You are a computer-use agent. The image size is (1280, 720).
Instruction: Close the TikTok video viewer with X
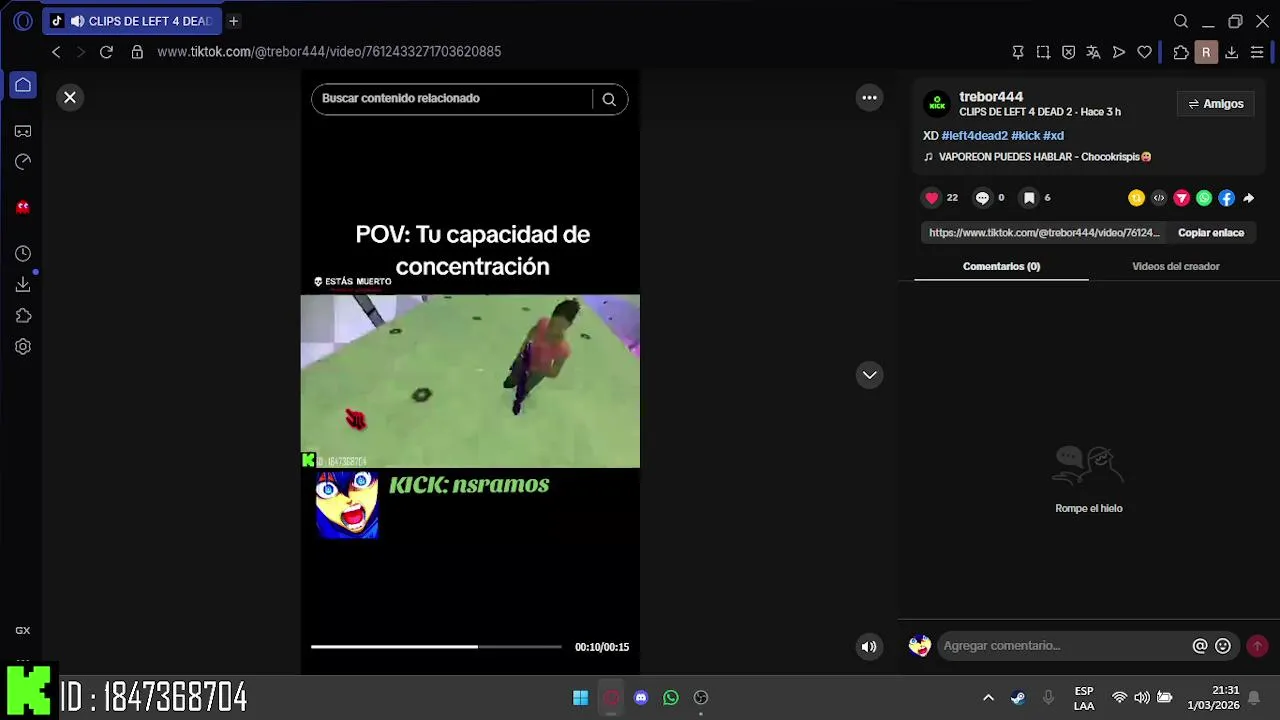click(70, 97)
